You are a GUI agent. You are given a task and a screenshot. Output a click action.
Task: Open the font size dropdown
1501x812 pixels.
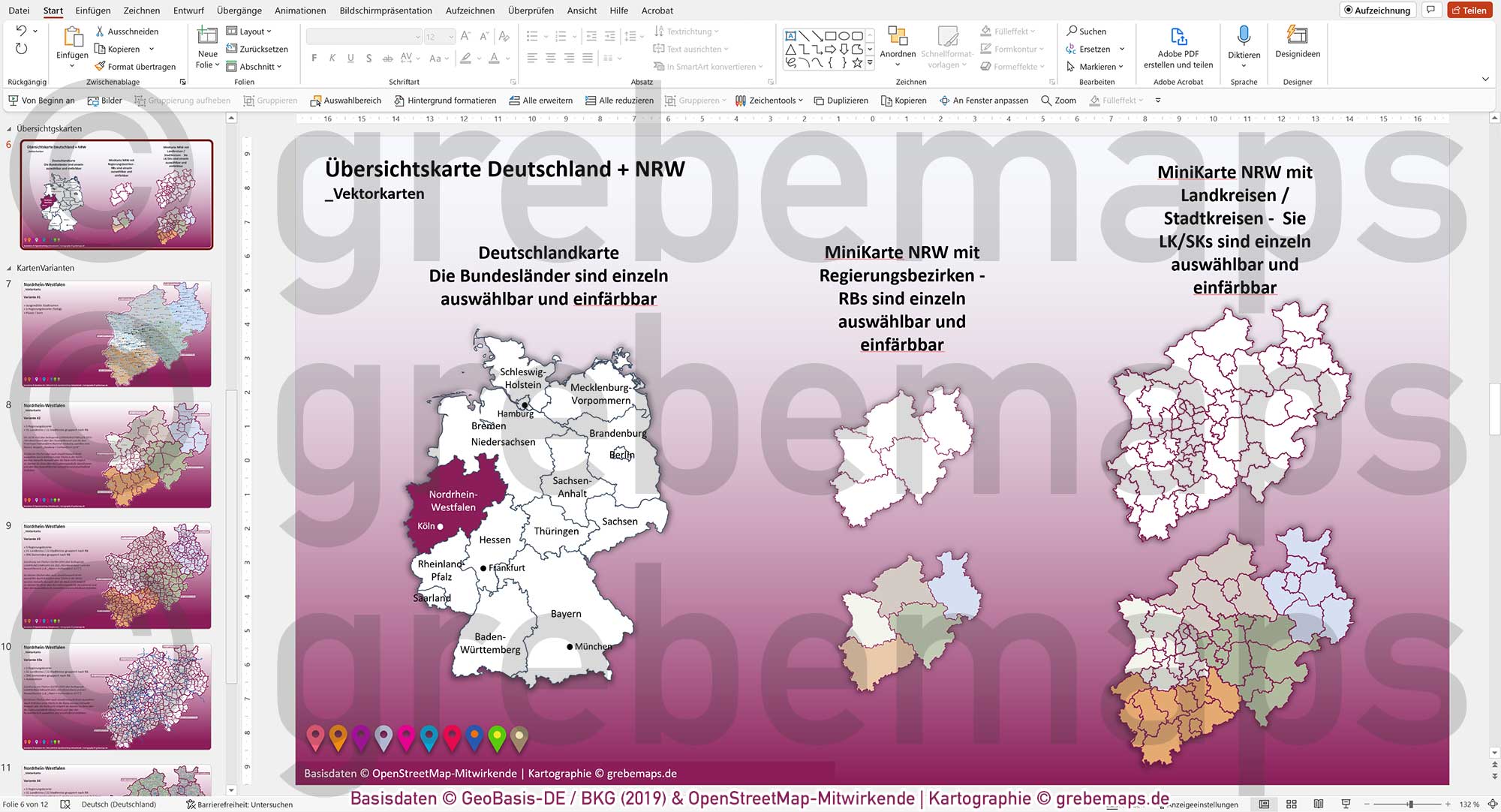click(x=450, y=35)
